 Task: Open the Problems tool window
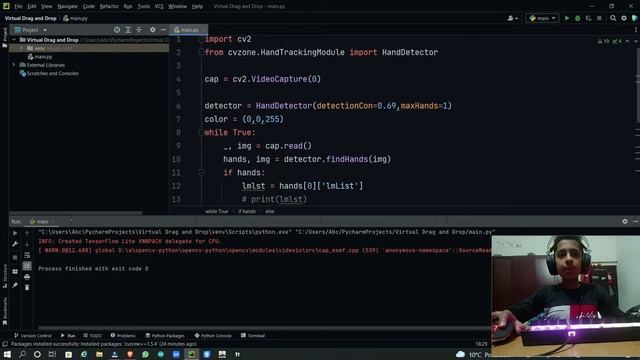coord(123,336)
